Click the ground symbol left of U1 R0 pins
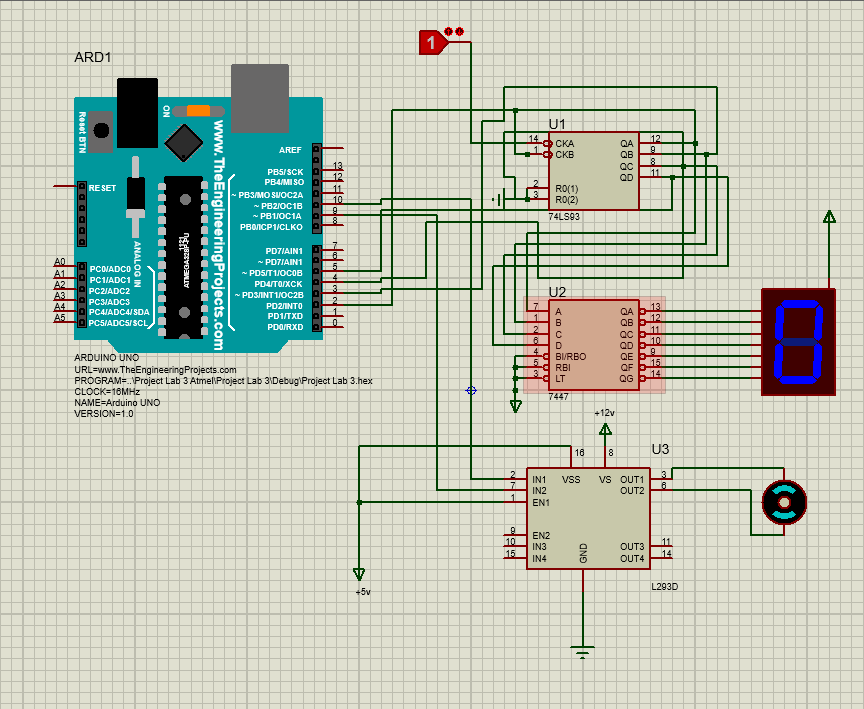864x709 pixels. point(498,199)
